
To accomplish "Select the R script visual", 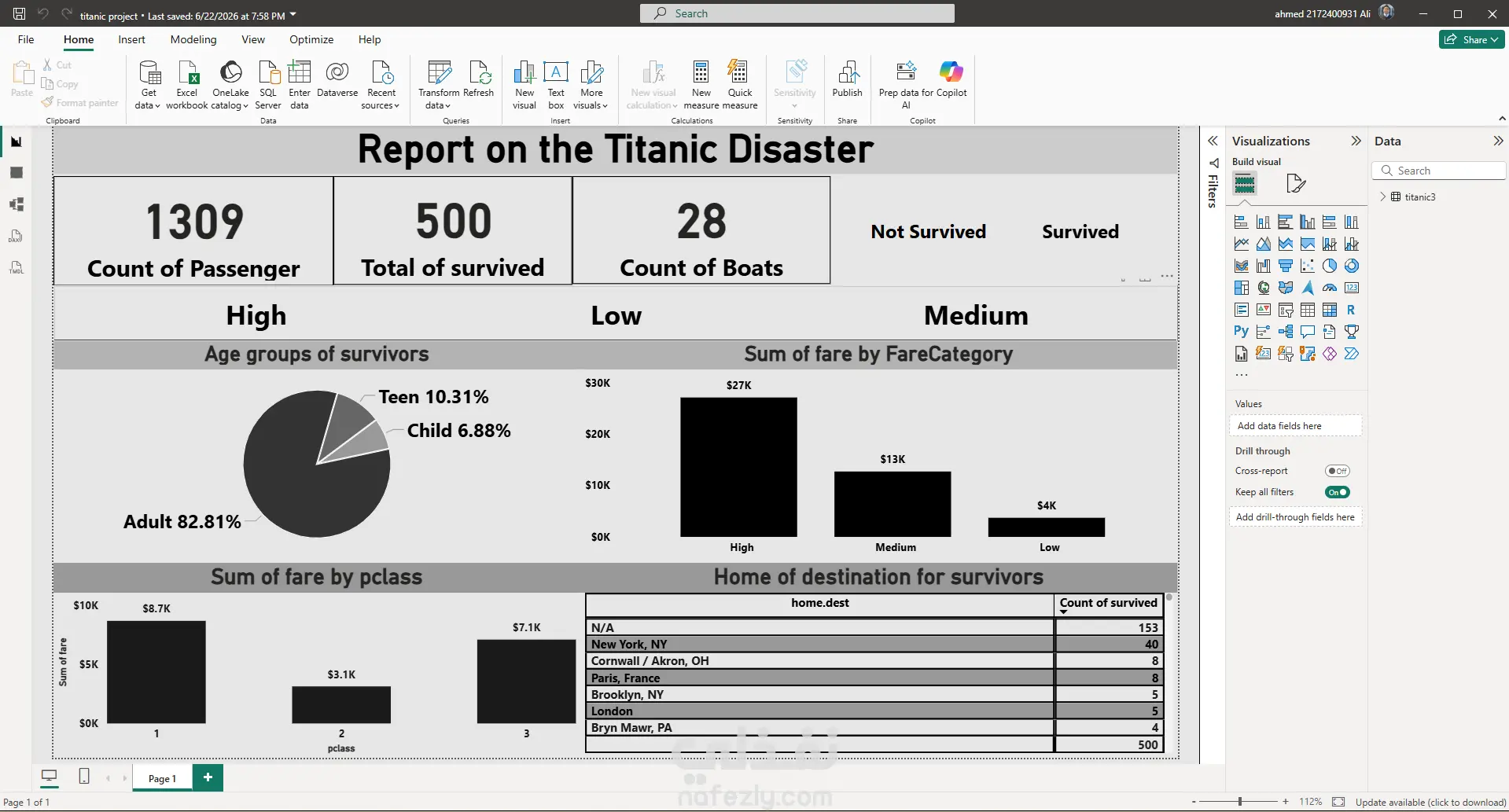I will (1352, 310).
